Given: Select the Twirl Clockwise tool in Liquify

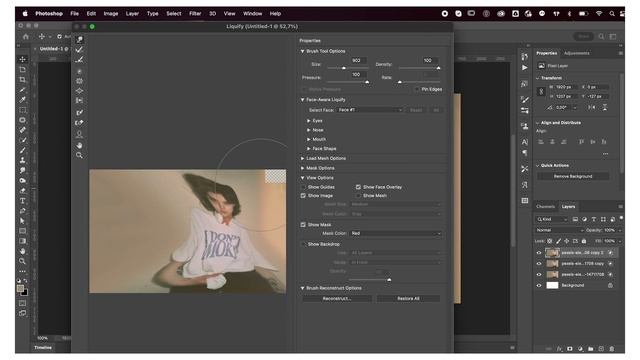Looking at the screenshot, I should 80,71.
